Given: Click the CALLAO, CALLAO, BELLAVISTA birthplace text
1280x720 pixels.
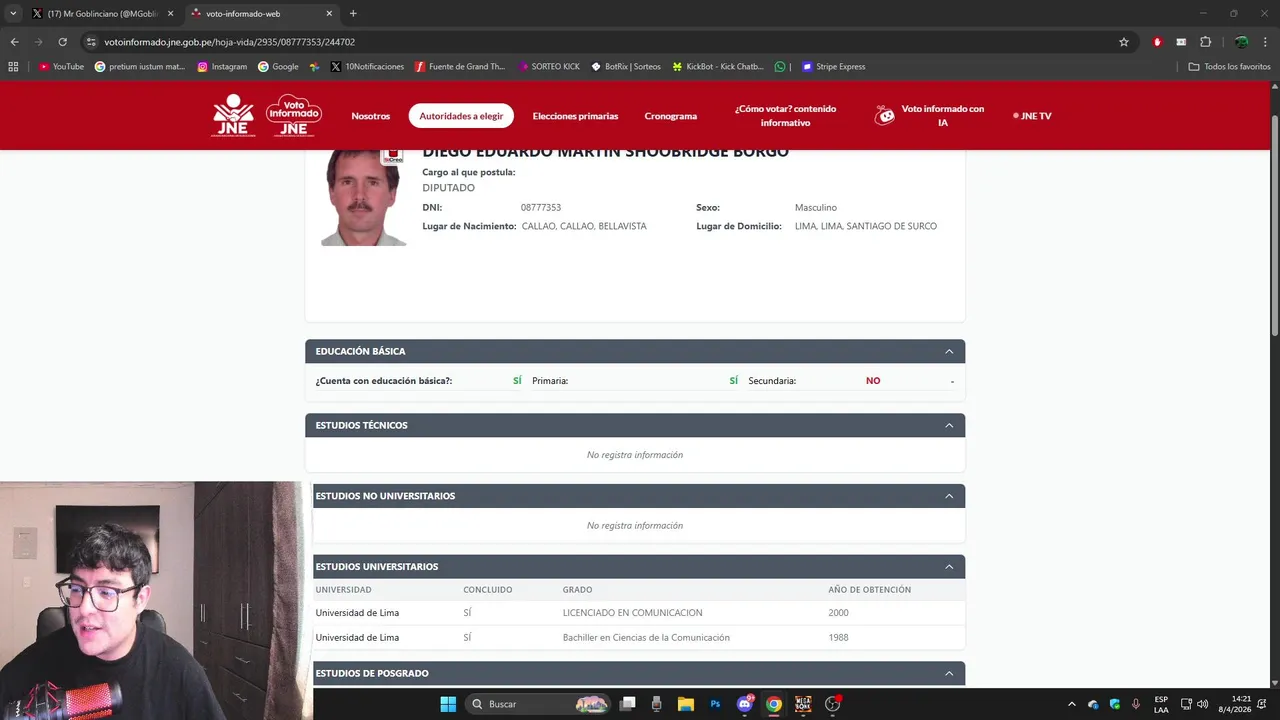Looking at the screenshot, I should point(584,227).
